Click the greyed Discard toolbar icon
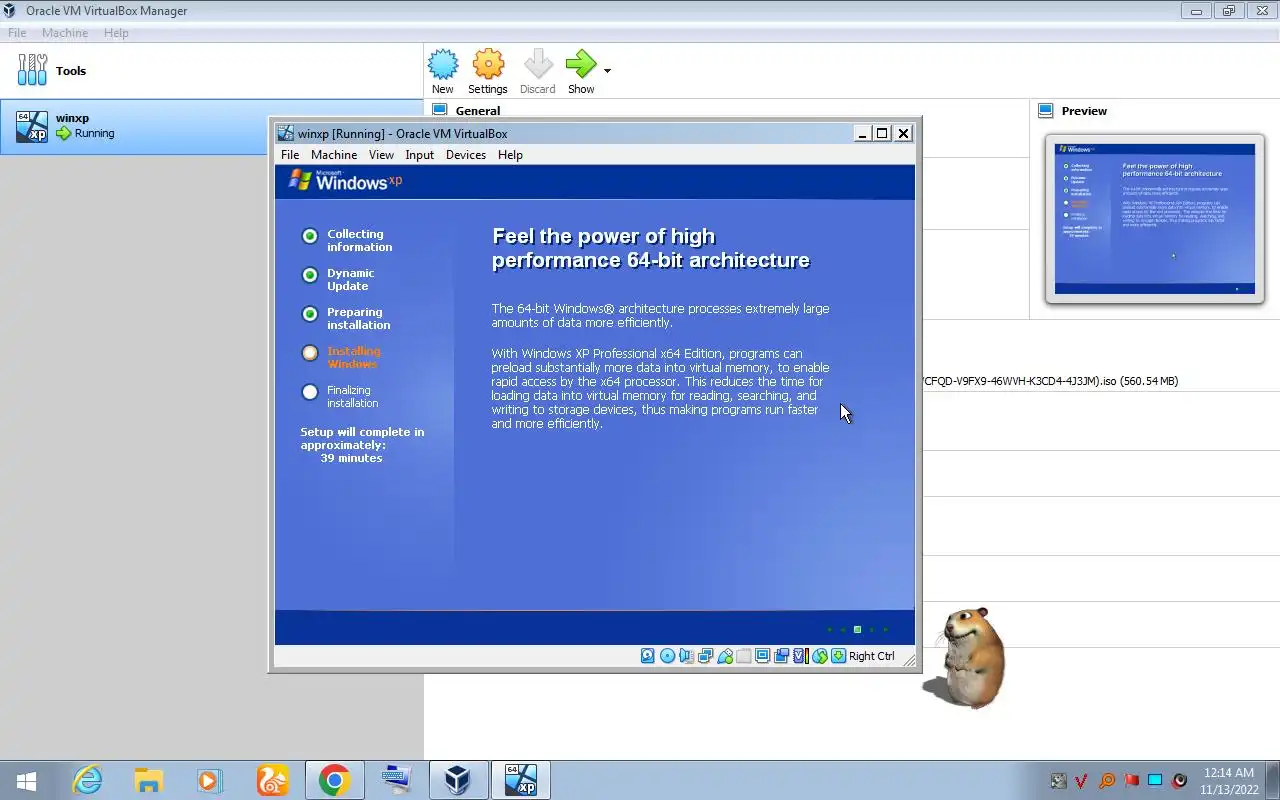The image size is (1280, 800). (538, 65)
